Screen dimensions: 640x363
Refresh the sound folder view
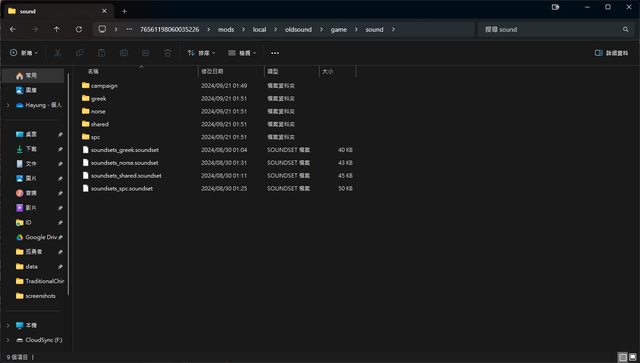(x=79, y=29)
